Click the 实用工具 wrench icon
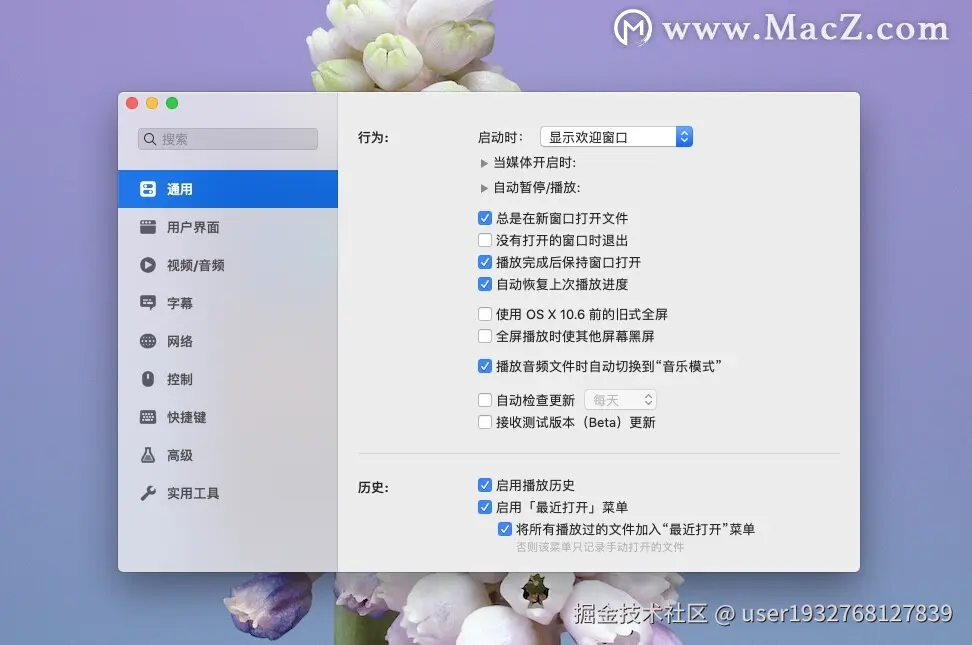The height and width of the screenshot is (645, 972). point(148,493)
